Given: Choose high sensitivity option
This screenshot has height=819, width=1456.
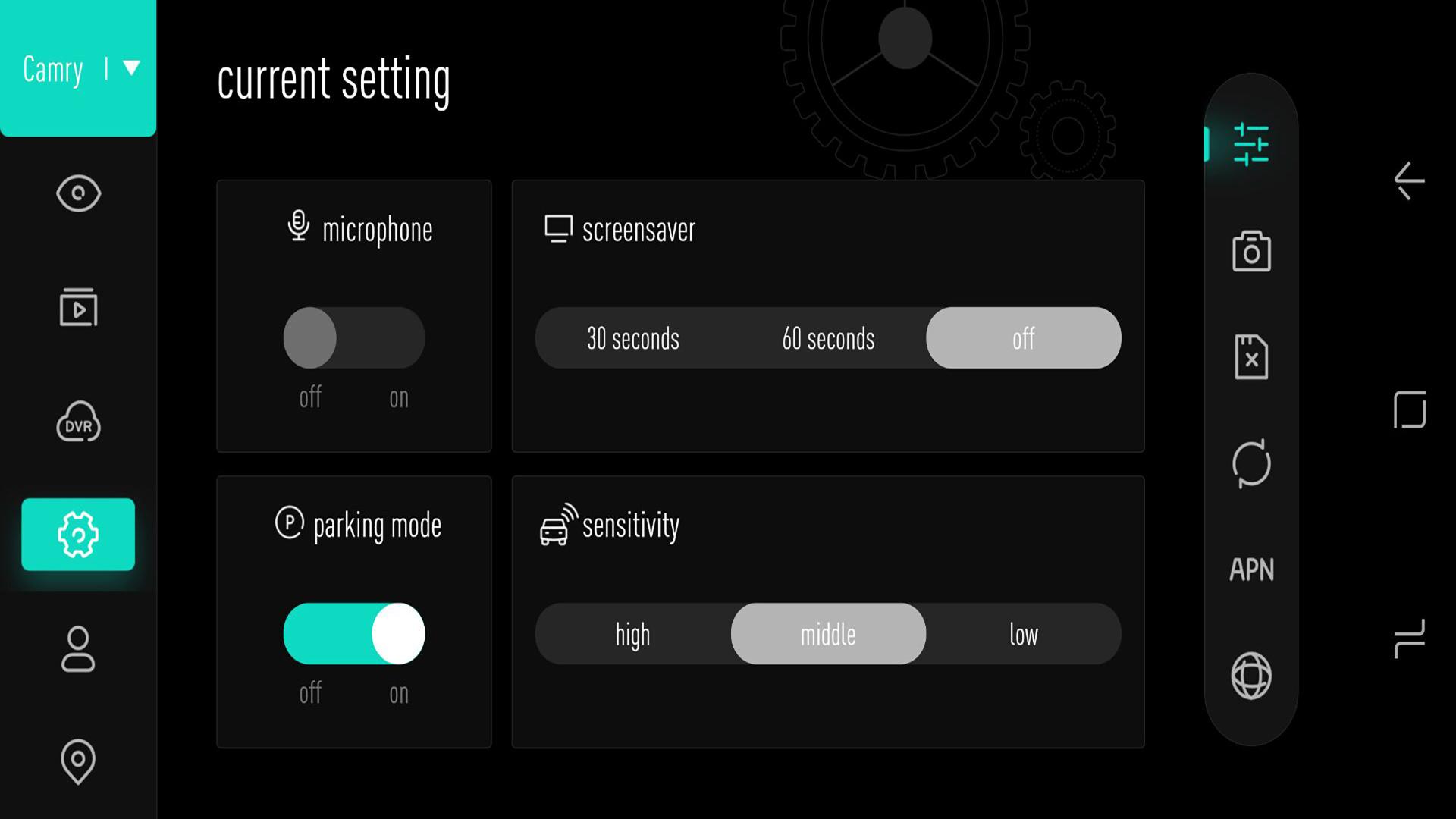Looking at the screenshot, I should coord(633,634).
